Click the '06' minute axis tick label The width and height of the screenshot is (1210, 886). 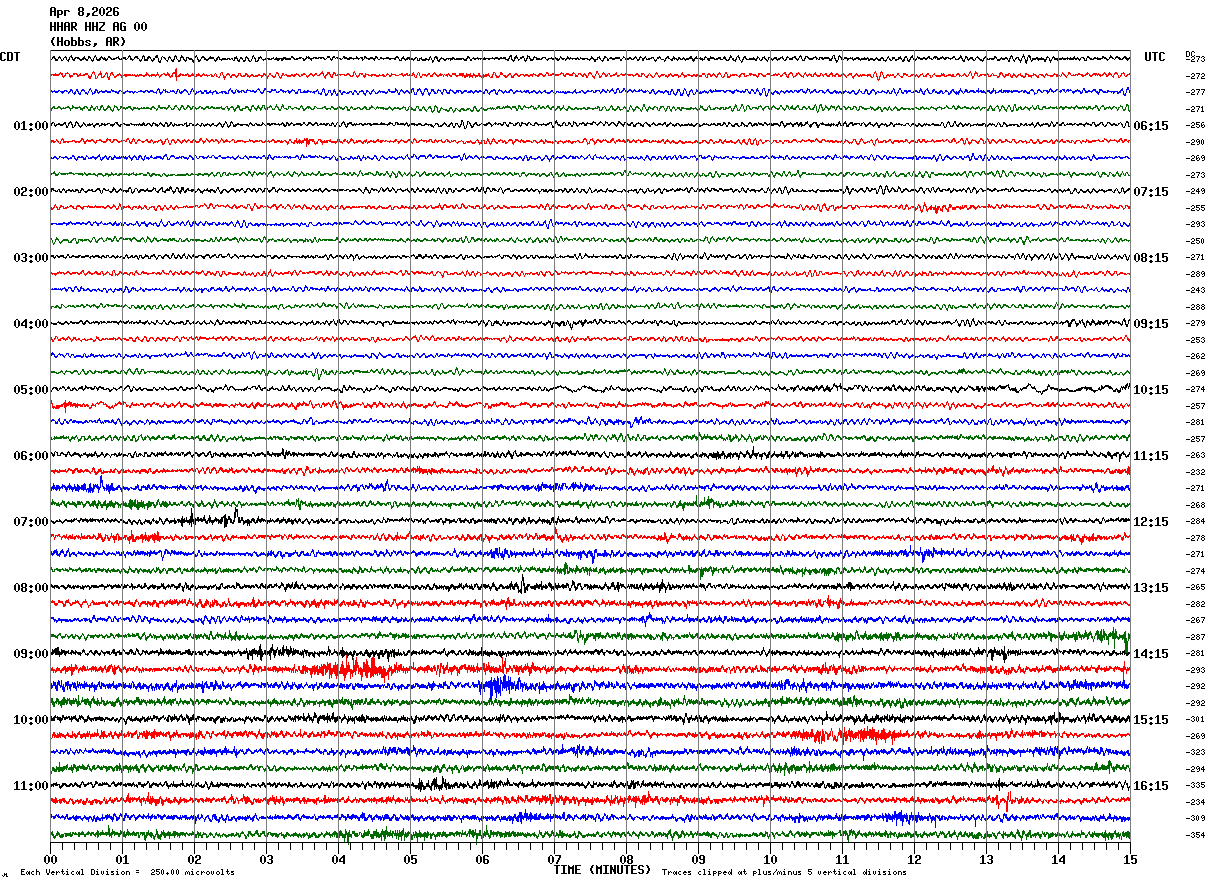(x=482, y=859)
